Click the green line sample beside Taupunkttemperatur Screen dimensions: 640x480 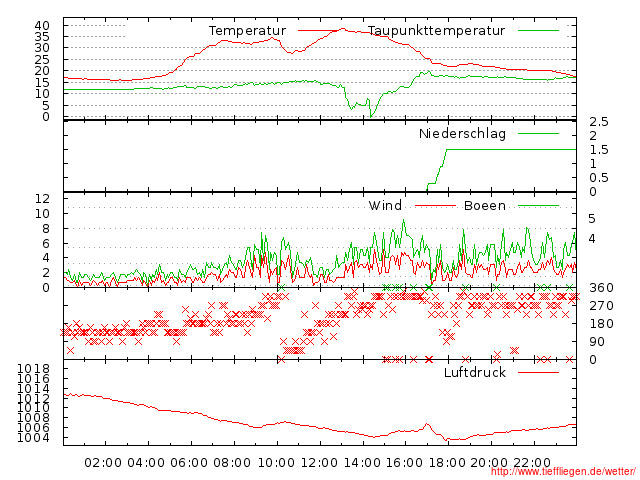point(538,31)
